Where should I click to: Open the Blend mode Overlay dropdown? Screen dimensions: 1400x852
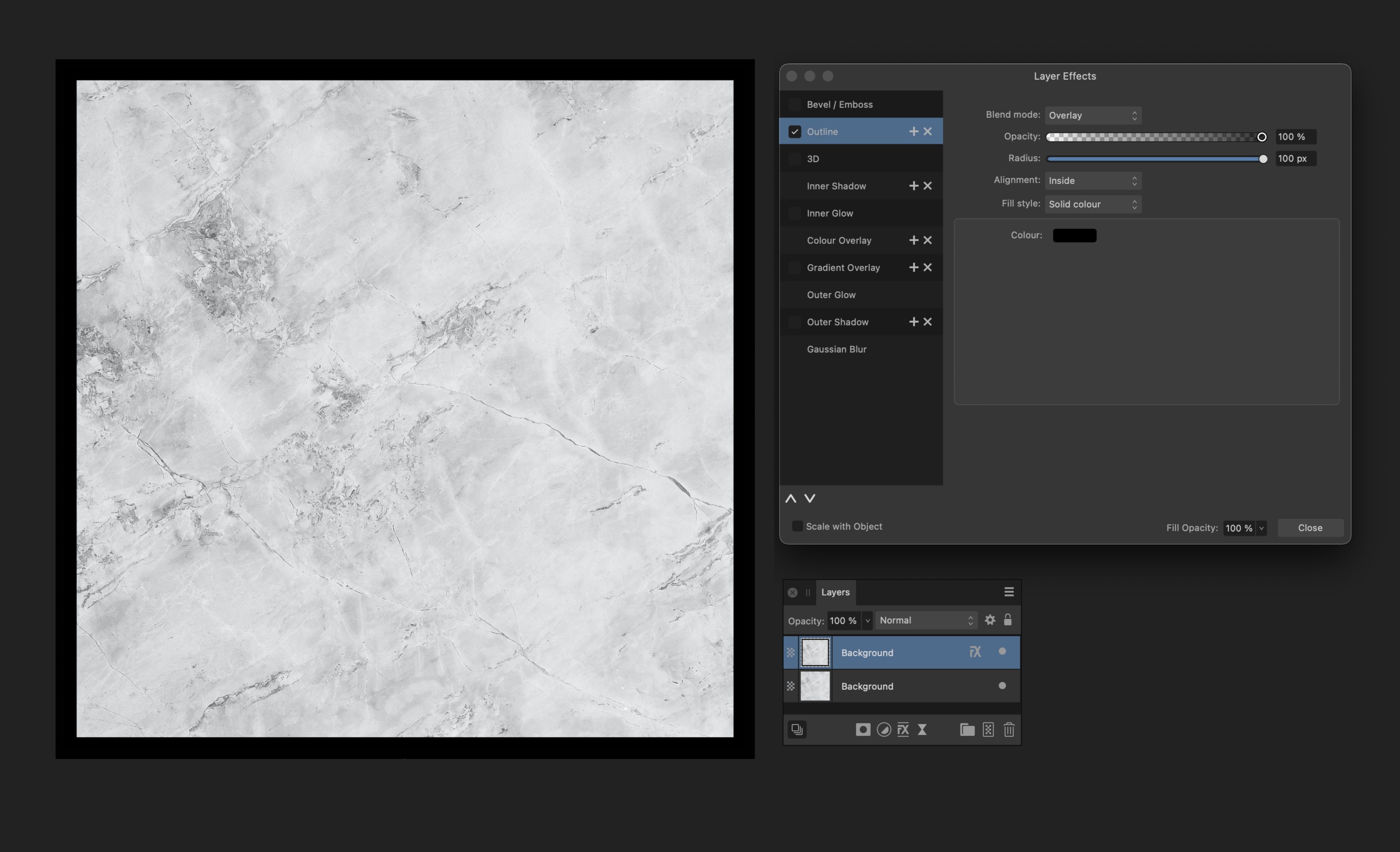1093,116
